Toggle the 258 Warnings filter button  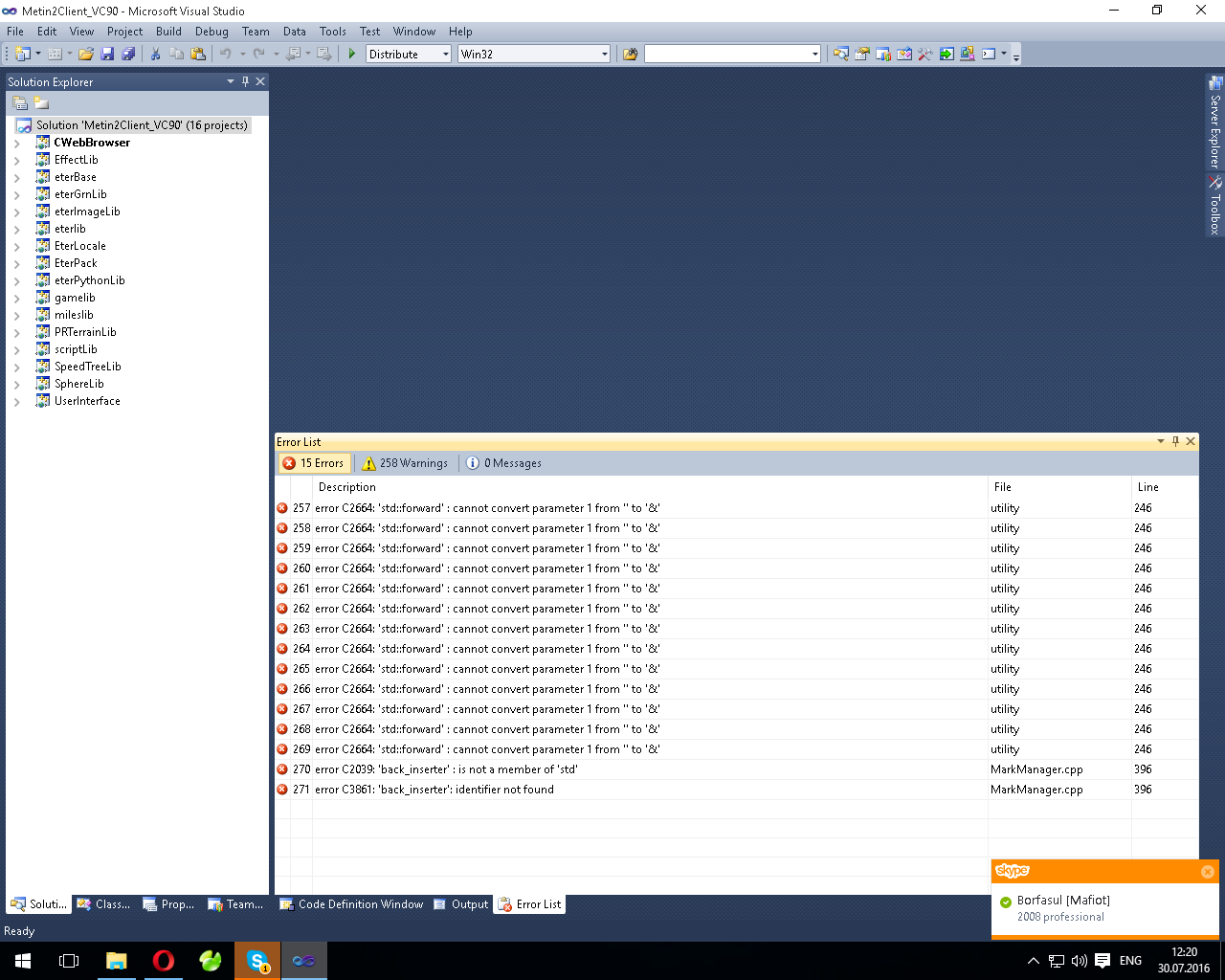point(405,463)
